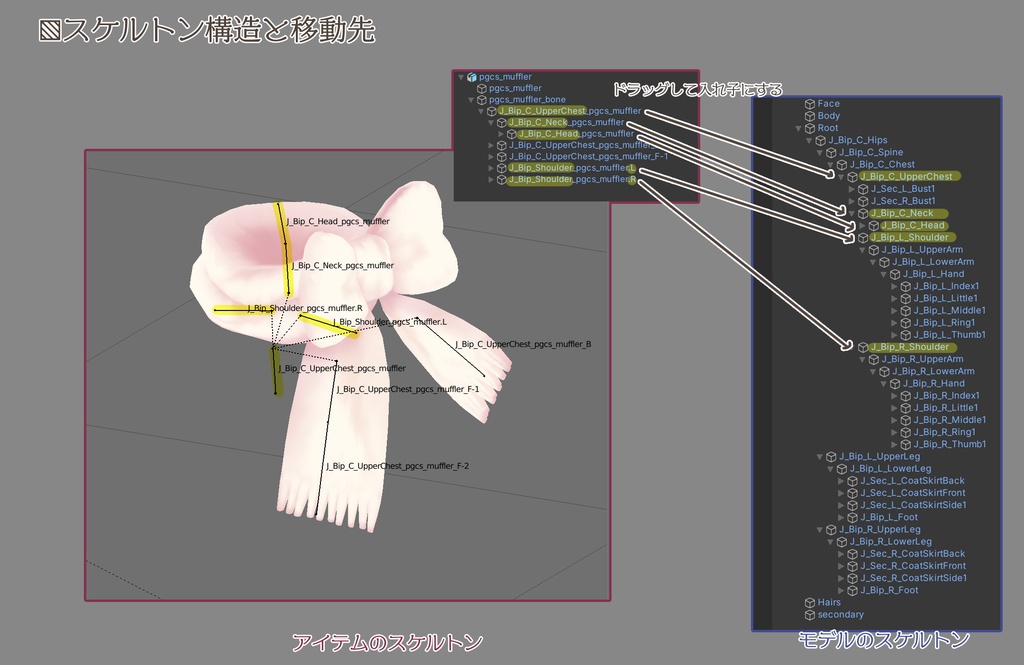This screenshot has width=1024, height=665.
Task: Click the cube icon of J_Bip_C_Hips
Action: click(821, 140)
